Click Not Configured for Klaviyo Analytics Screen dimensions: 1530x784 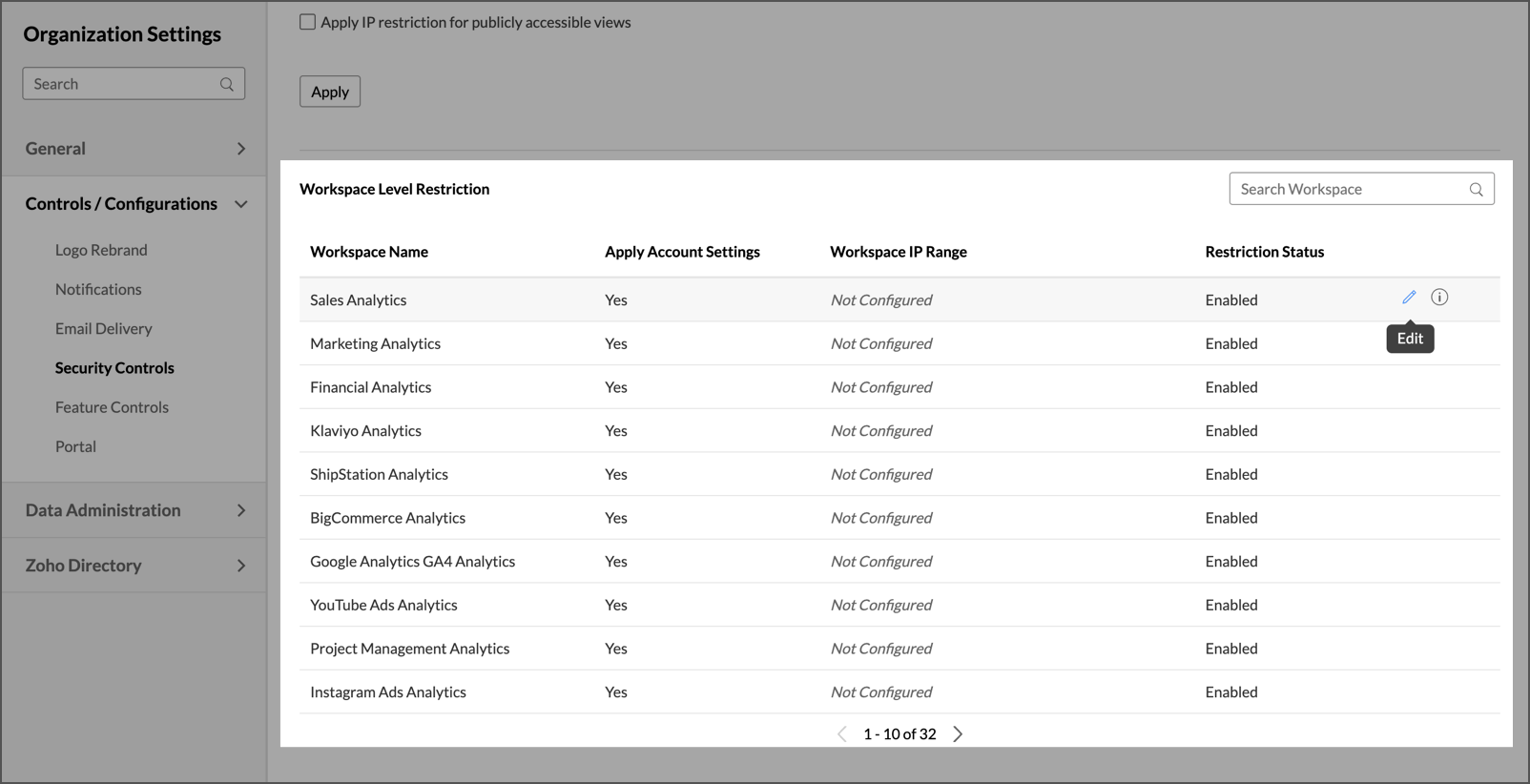pos(881,430)
